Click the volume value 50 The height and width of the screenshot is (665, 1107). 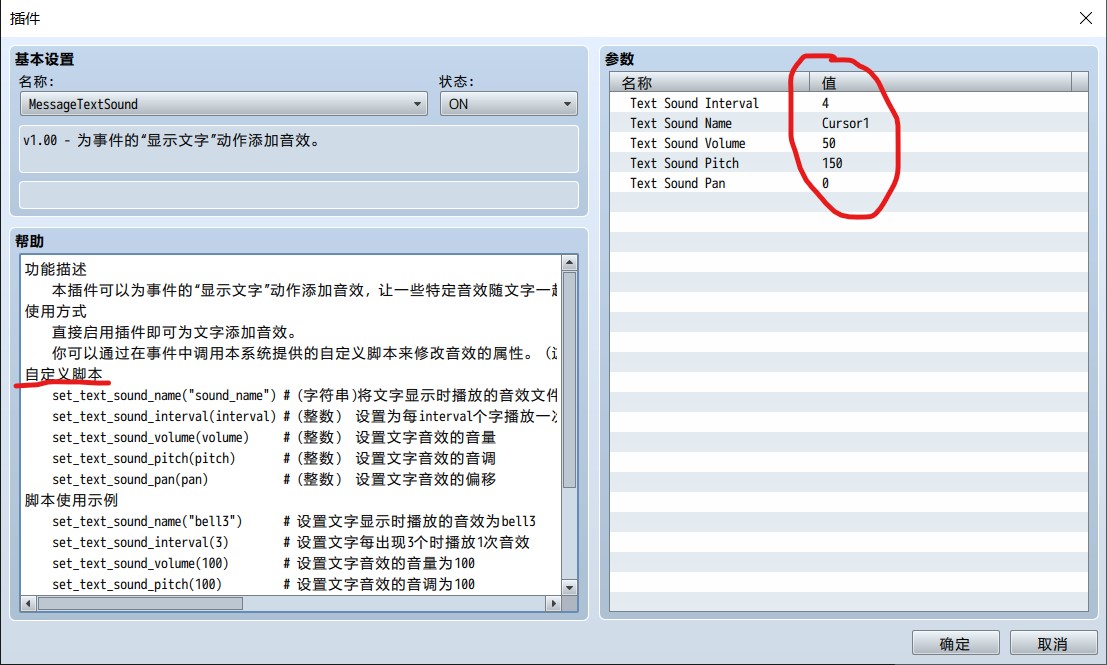829,143
